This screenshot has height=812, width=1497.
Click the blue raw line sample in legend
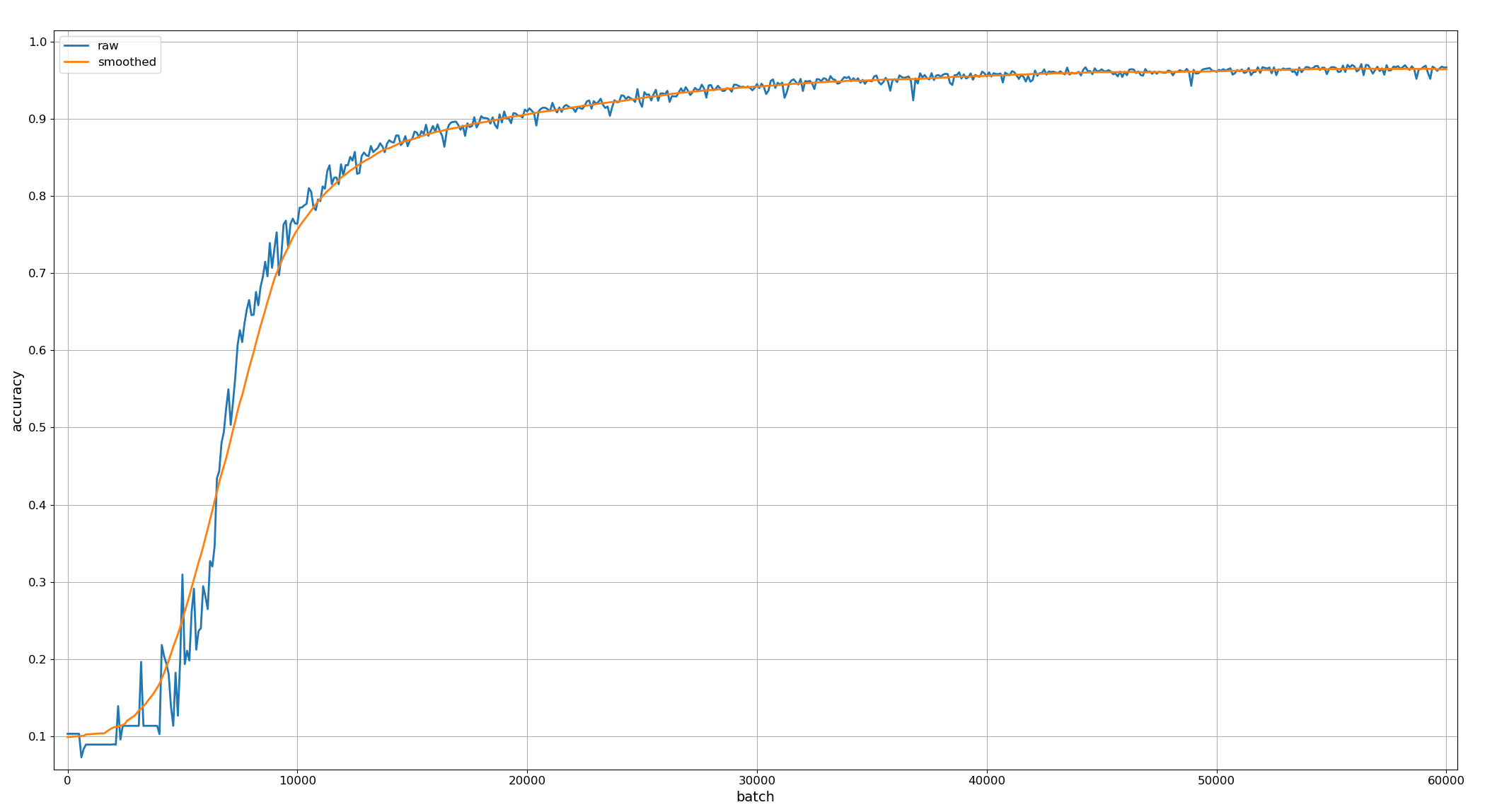pyautogui.click(x=76, y=46)
